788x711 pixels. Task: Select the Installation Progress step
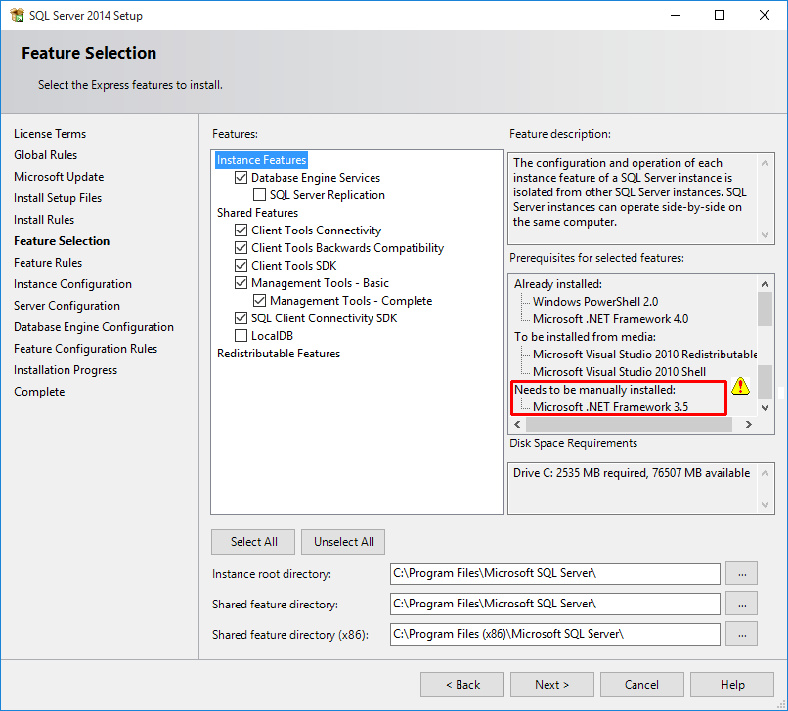(x=65, y=370)
